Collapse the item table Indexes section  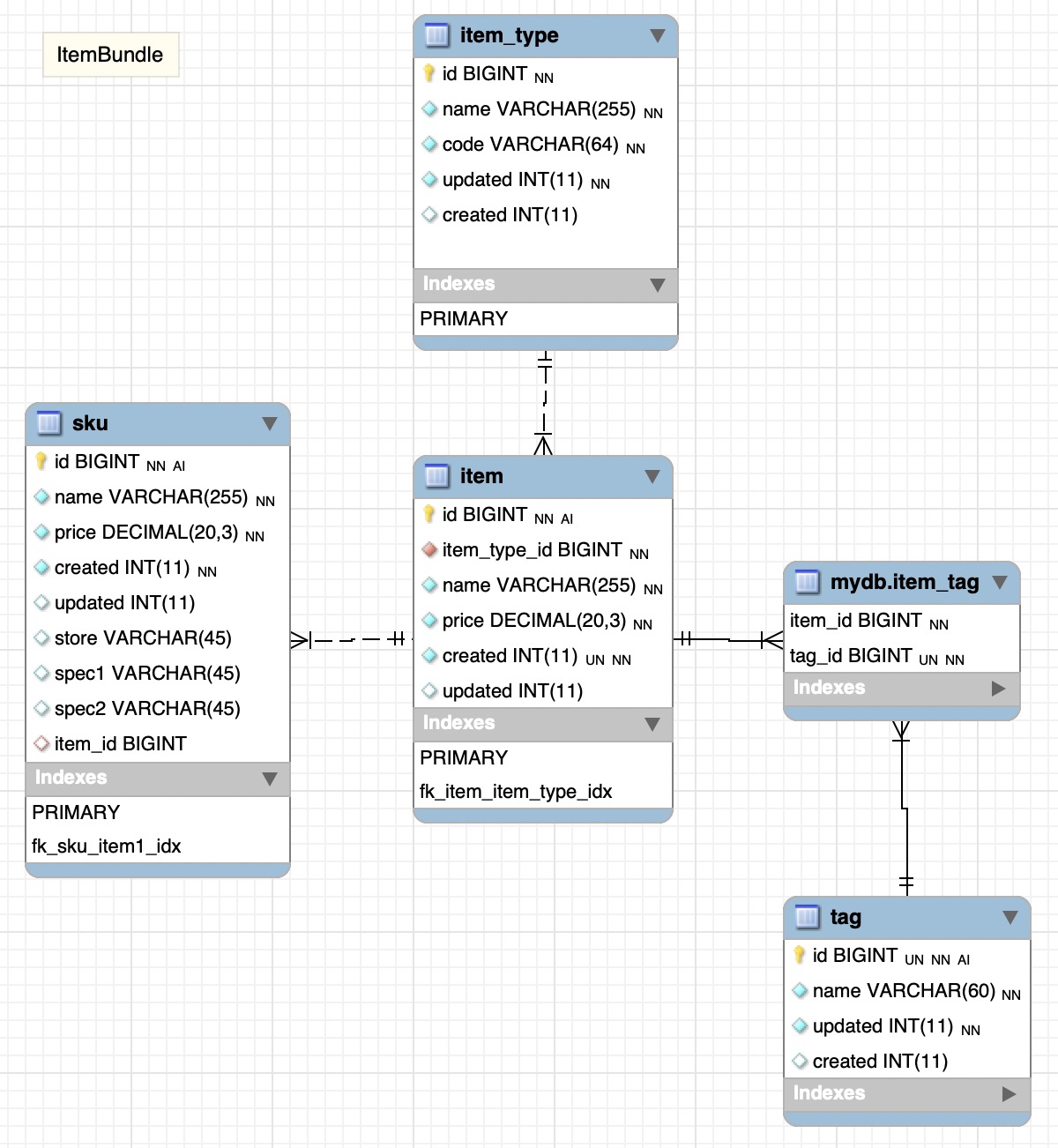(x=652, y=724)
